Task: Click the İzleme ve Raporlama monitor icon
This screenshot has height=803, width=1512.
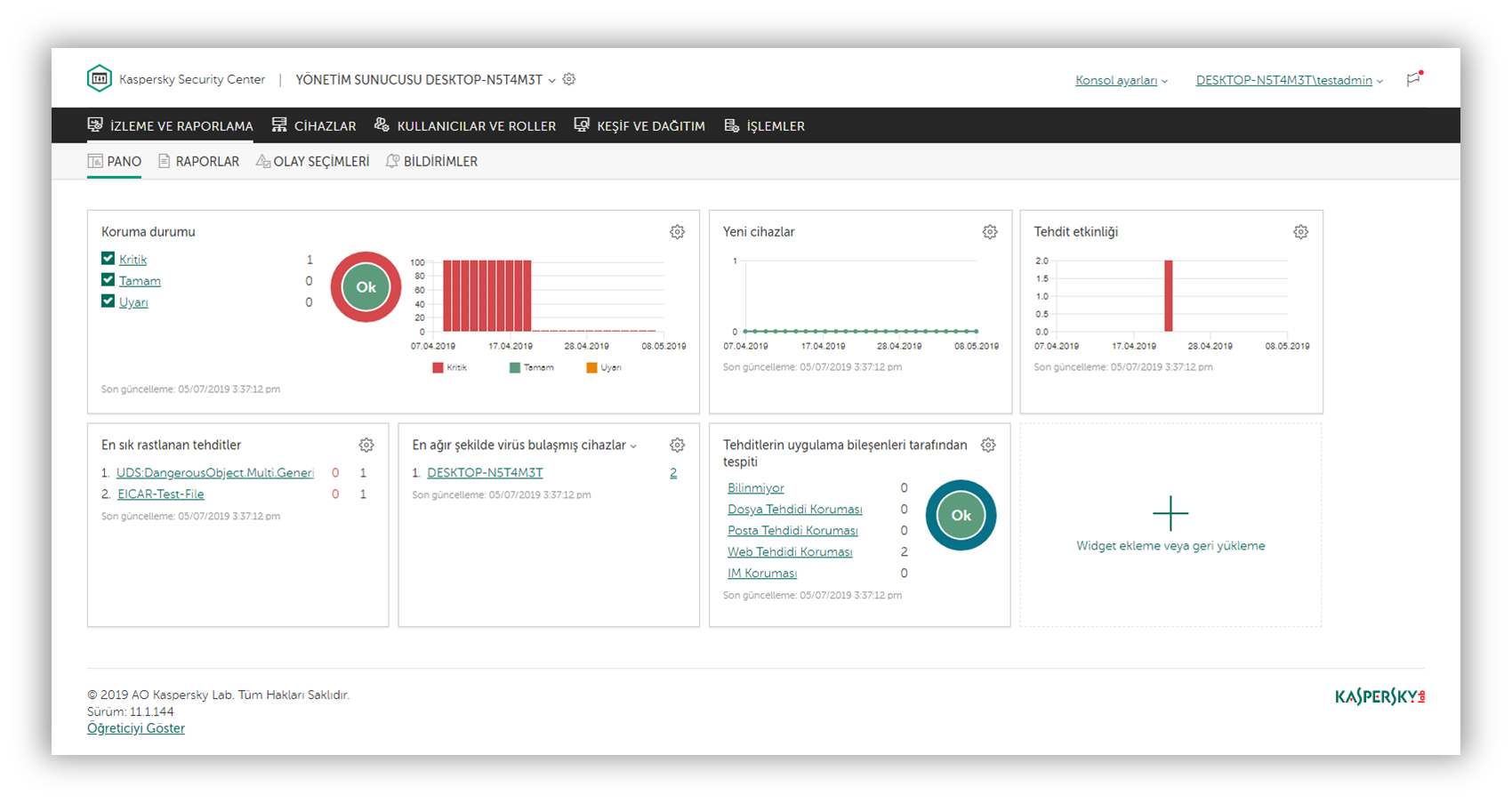Action: (x=95, y=124)
